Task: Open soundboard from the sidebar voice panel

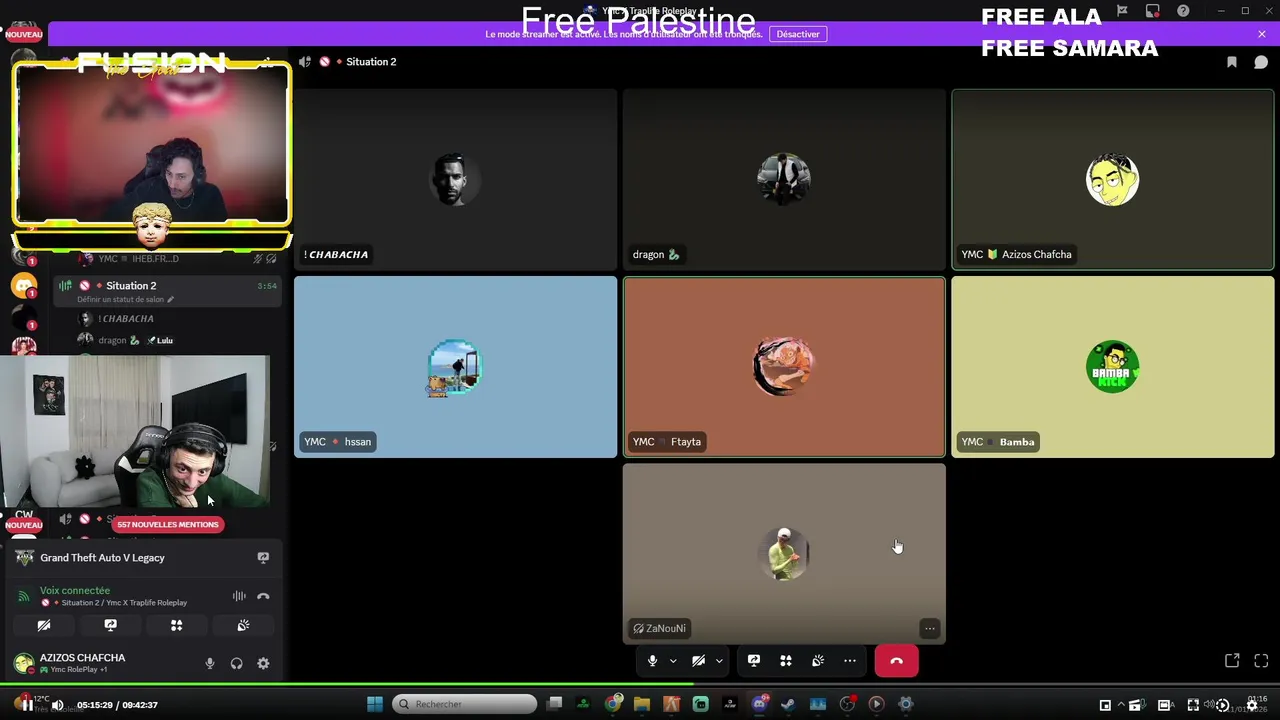Action: point(243,626)
